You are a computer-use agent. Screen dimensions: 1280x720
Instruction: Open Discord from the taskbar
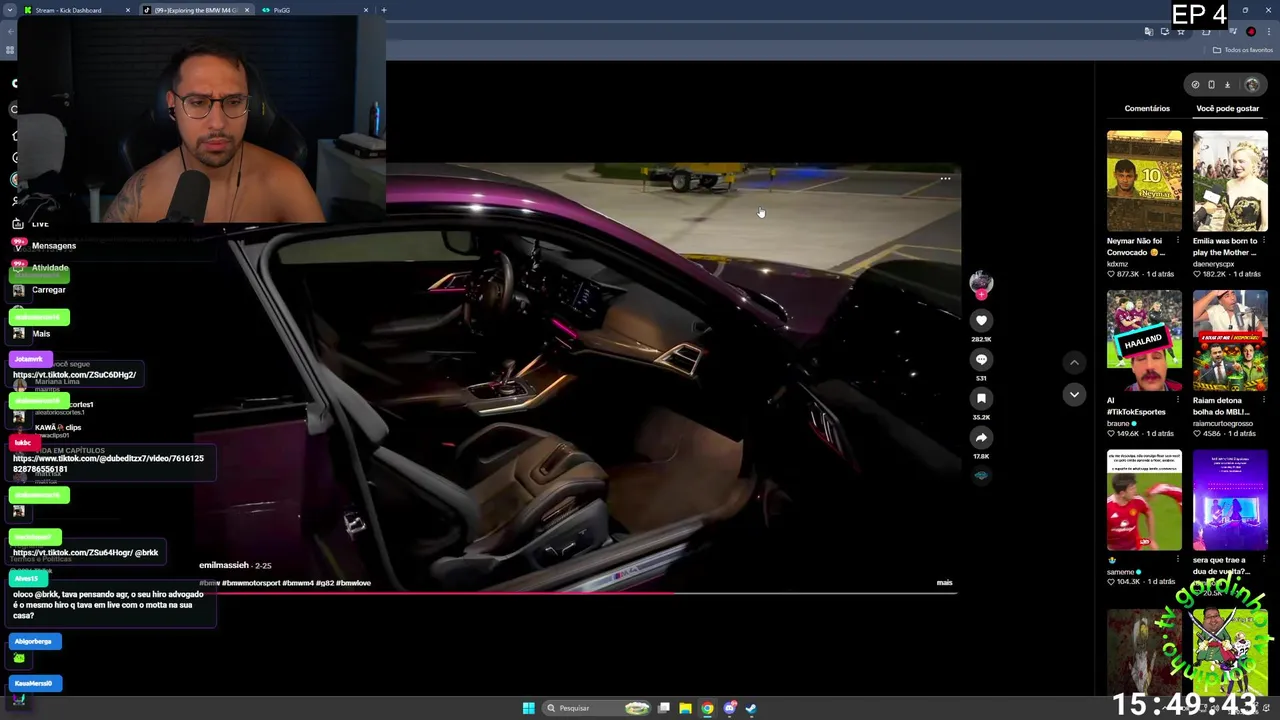coord(730,708)
